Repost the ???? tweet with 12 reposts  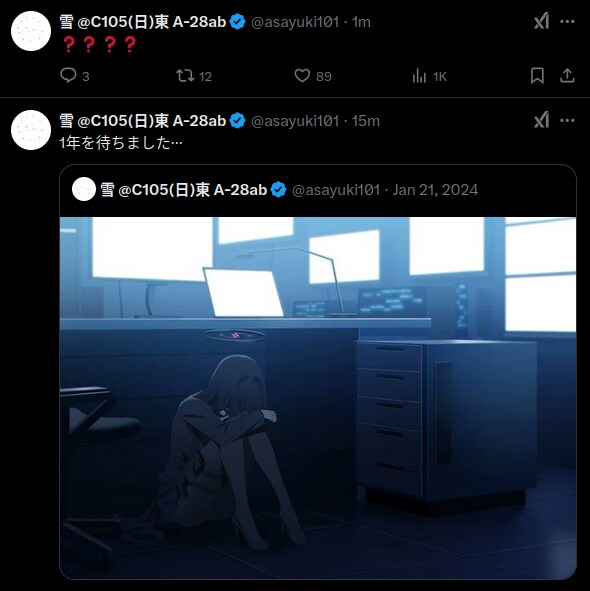(194, 76)
